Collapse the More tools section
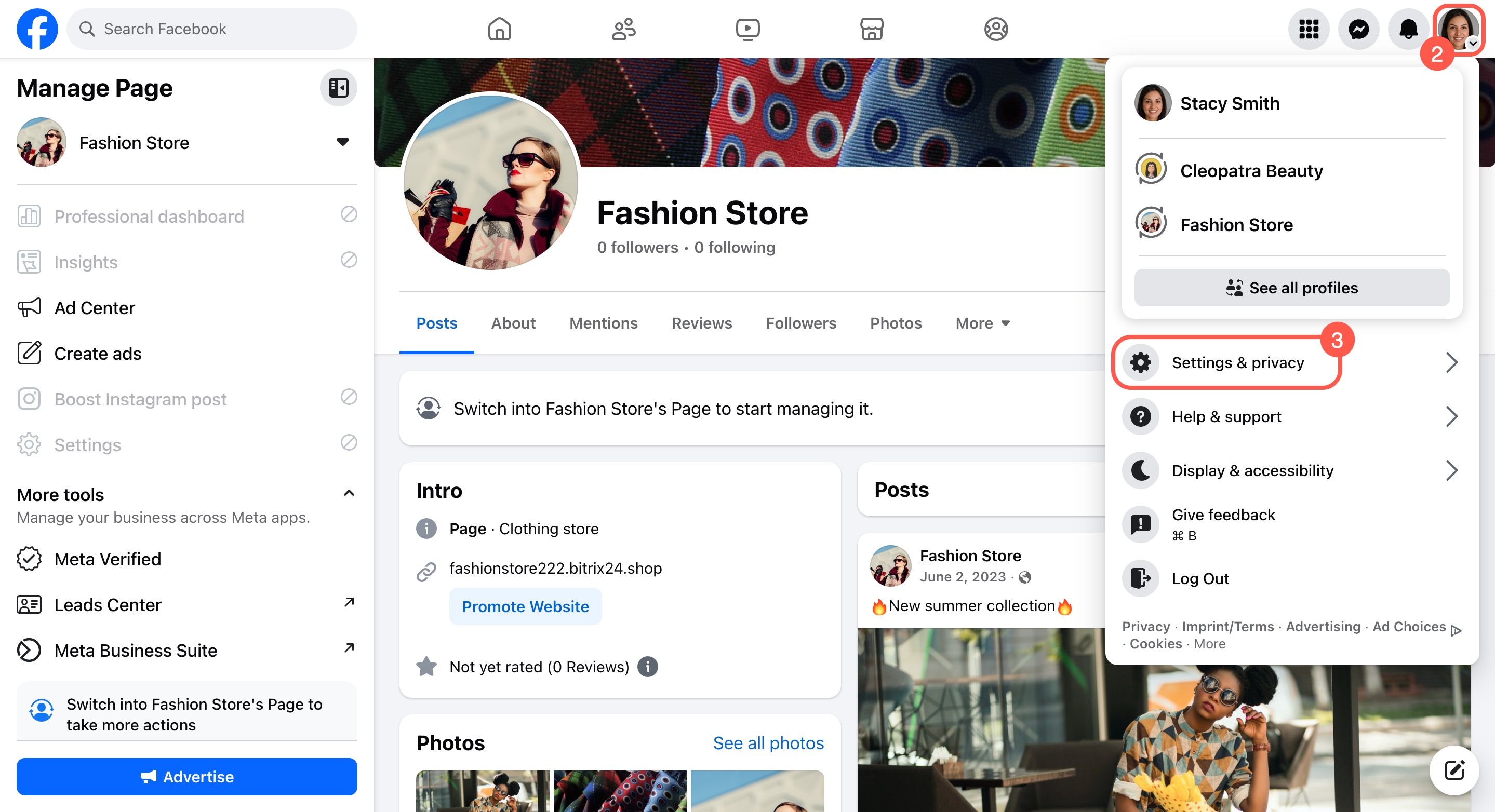 click(349, 494)
